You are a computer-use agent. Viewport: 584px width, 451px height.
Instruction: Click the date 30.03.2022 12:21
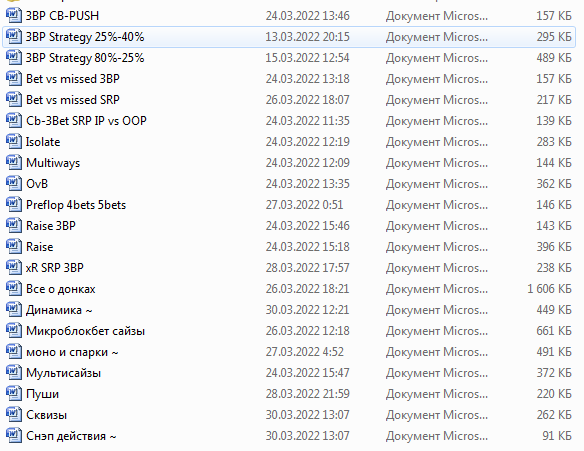point(308,309)
